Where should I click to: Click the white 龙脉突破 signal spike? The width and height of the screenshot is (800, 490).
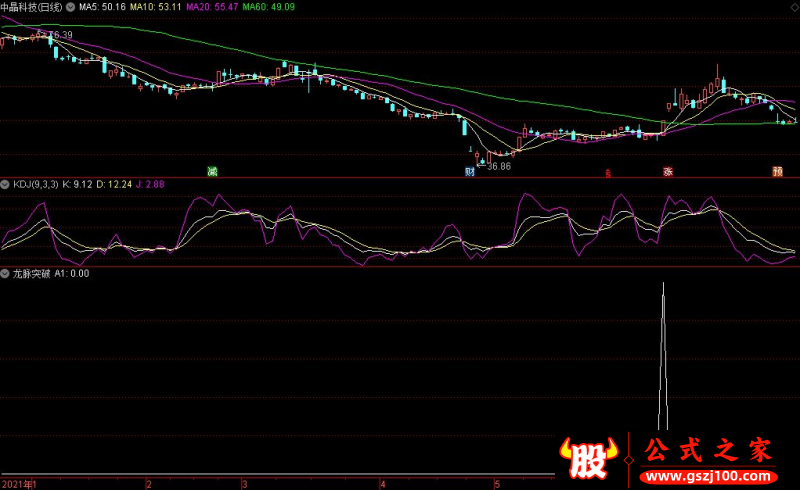click(x=663, y=356)
